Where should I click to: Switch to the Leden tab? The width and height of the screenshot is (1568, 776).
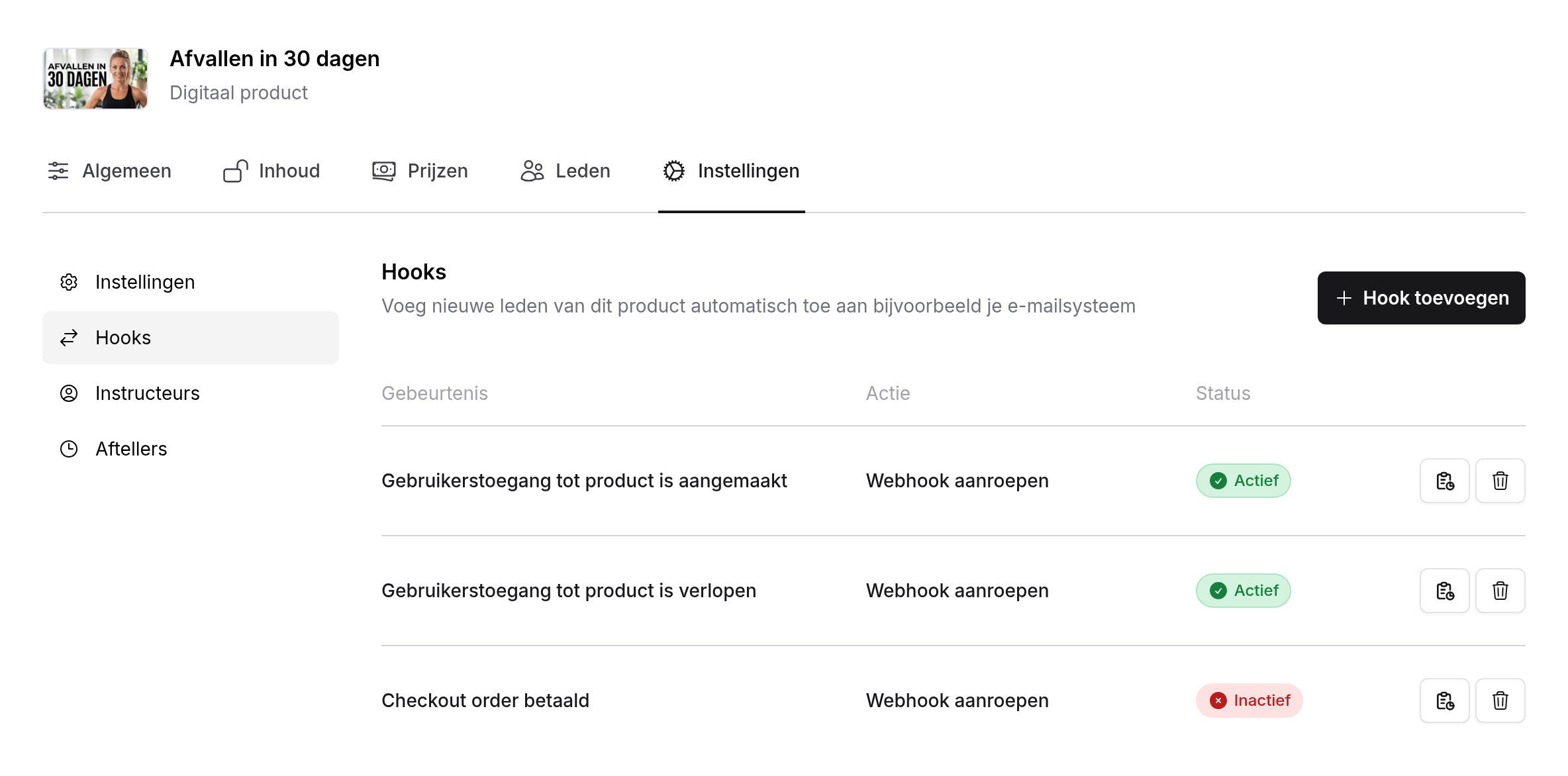pos(565,171)
